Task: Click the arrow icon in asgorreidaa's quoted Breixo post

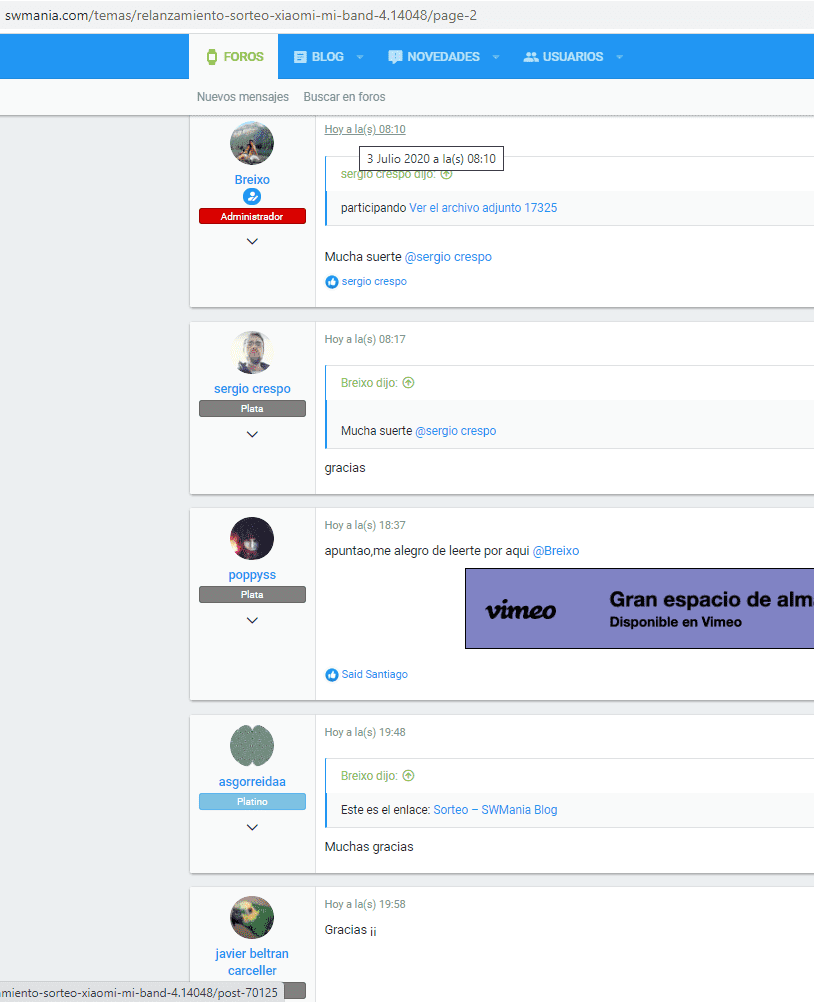Action: click(x=409, y=776)
